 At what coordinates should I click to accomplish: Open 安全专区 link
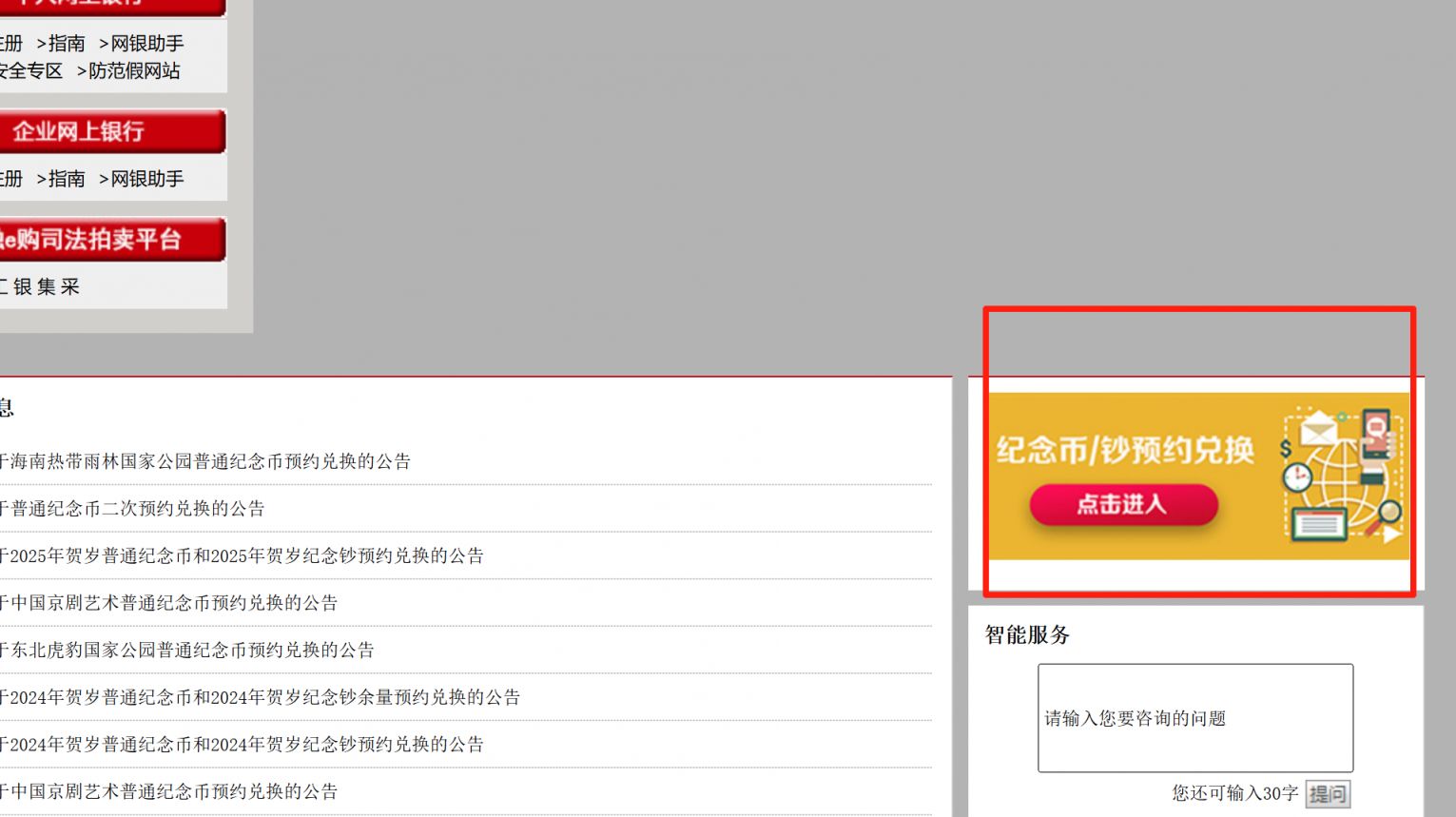(x=30, y=71)
